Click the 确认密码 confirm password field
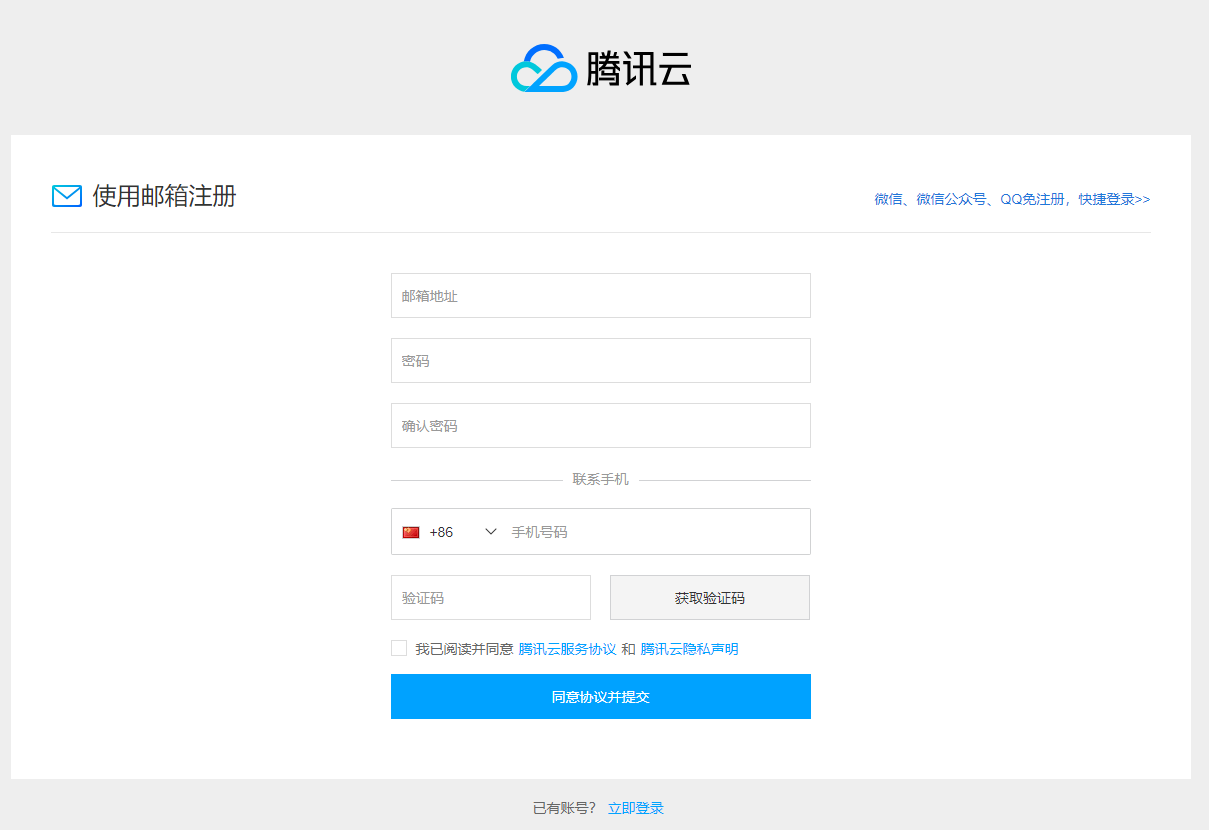 [x=601, y=426]
